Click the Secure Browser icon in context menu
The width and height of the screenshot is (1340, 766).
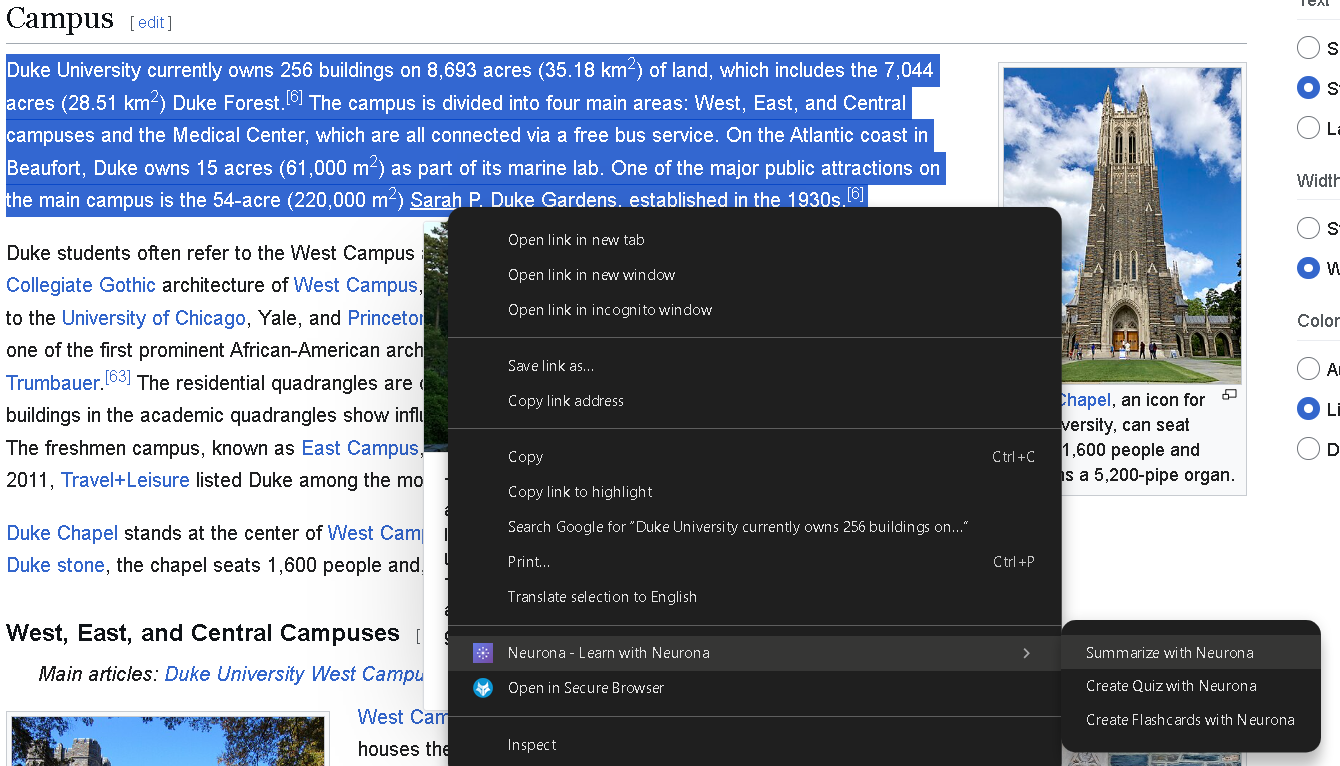(x=483, y=688)
